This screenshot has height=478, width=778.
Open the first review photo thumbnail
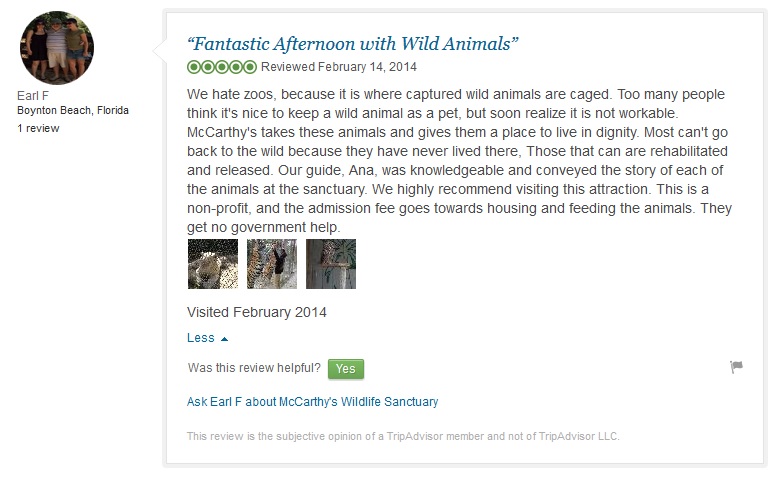coord(212,264)
